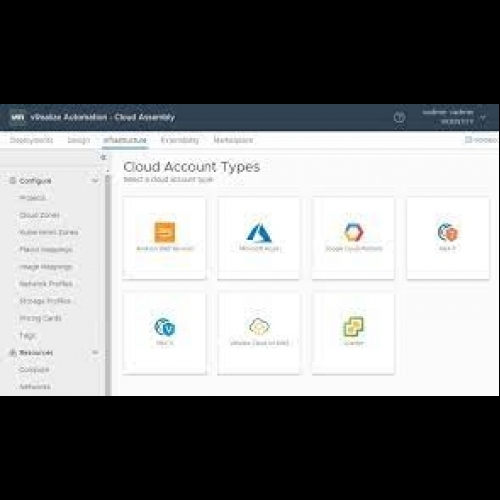Image resolution: width=500 pixels, height=500 pixels.
Task: Pick the vCenter account type icon
Action: pos(354,327)
